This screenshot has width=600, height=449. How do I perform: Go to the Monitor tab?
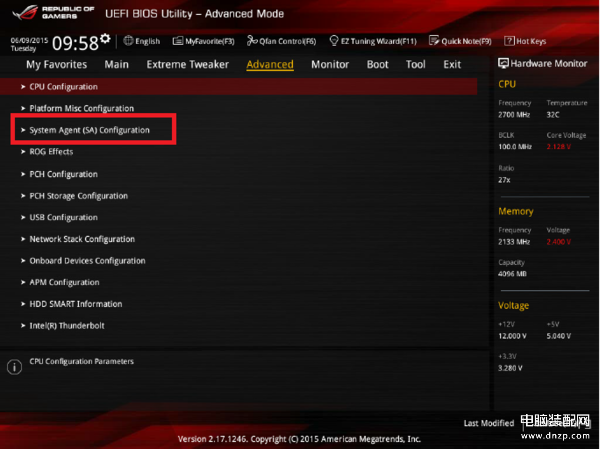click(x=330, y=64)
